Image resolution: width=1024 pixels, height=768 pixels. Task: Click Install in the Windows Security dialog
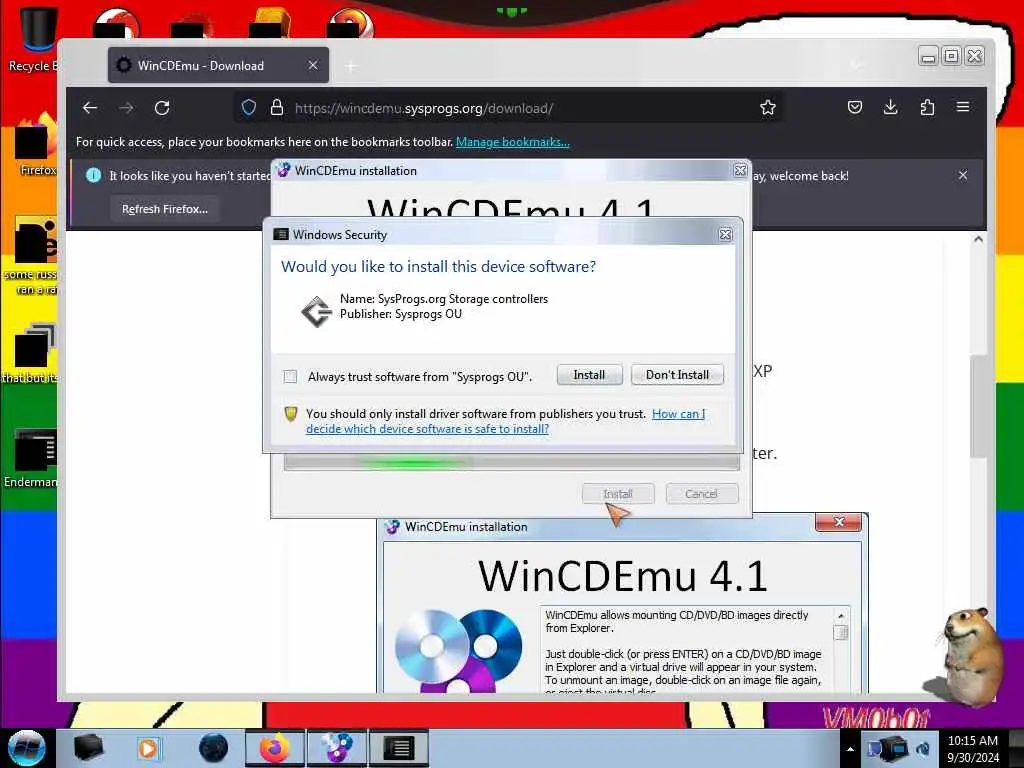coord(589,375)
